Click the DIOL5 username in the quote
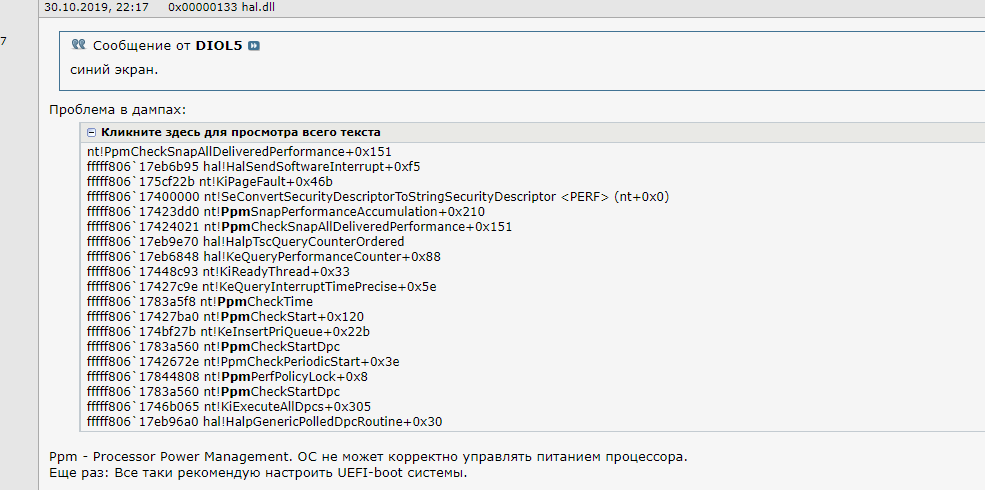This screenshot has height=490, width=985. [x=220, y=47]
